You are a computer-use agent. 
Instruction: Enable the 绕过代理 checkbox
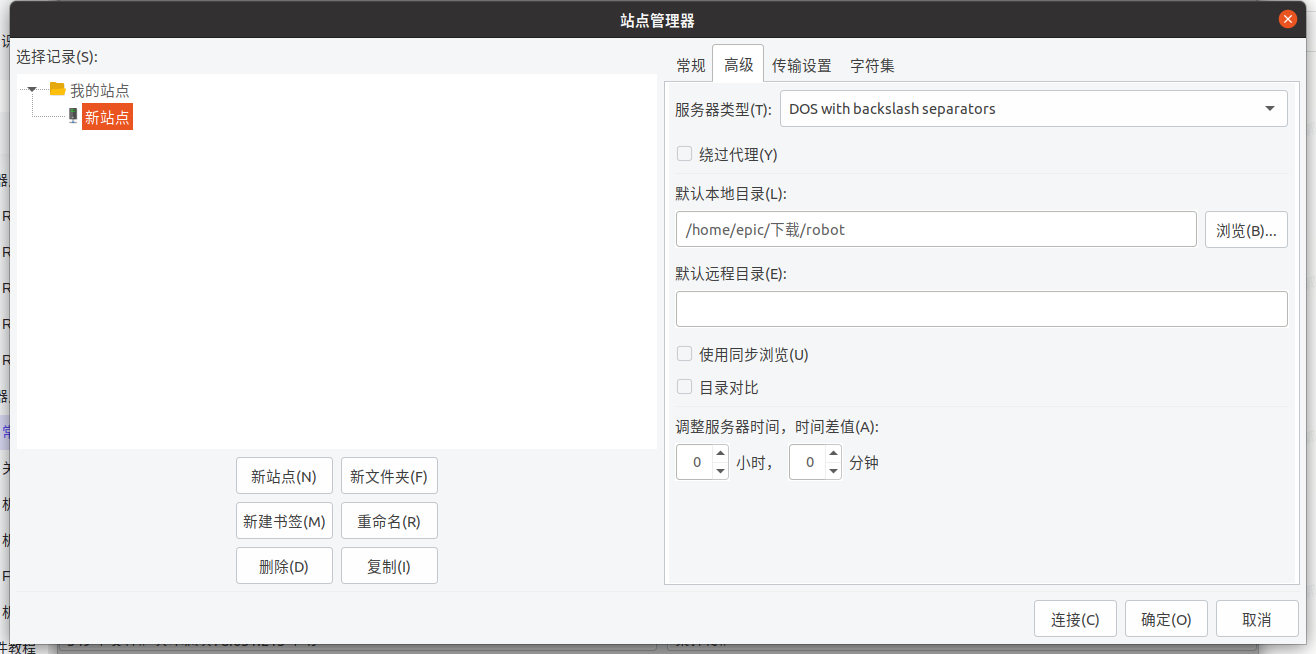point(685,154)
